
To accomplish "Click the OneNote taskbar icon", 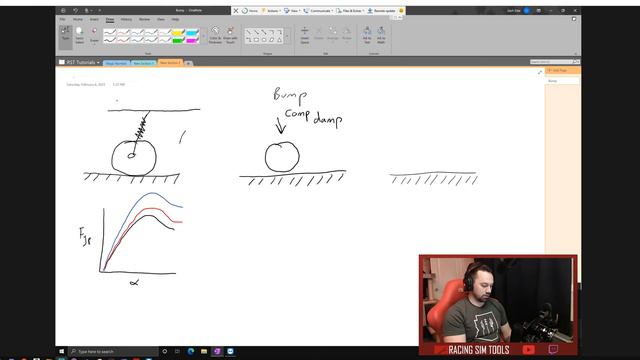I will click(217, 351).
